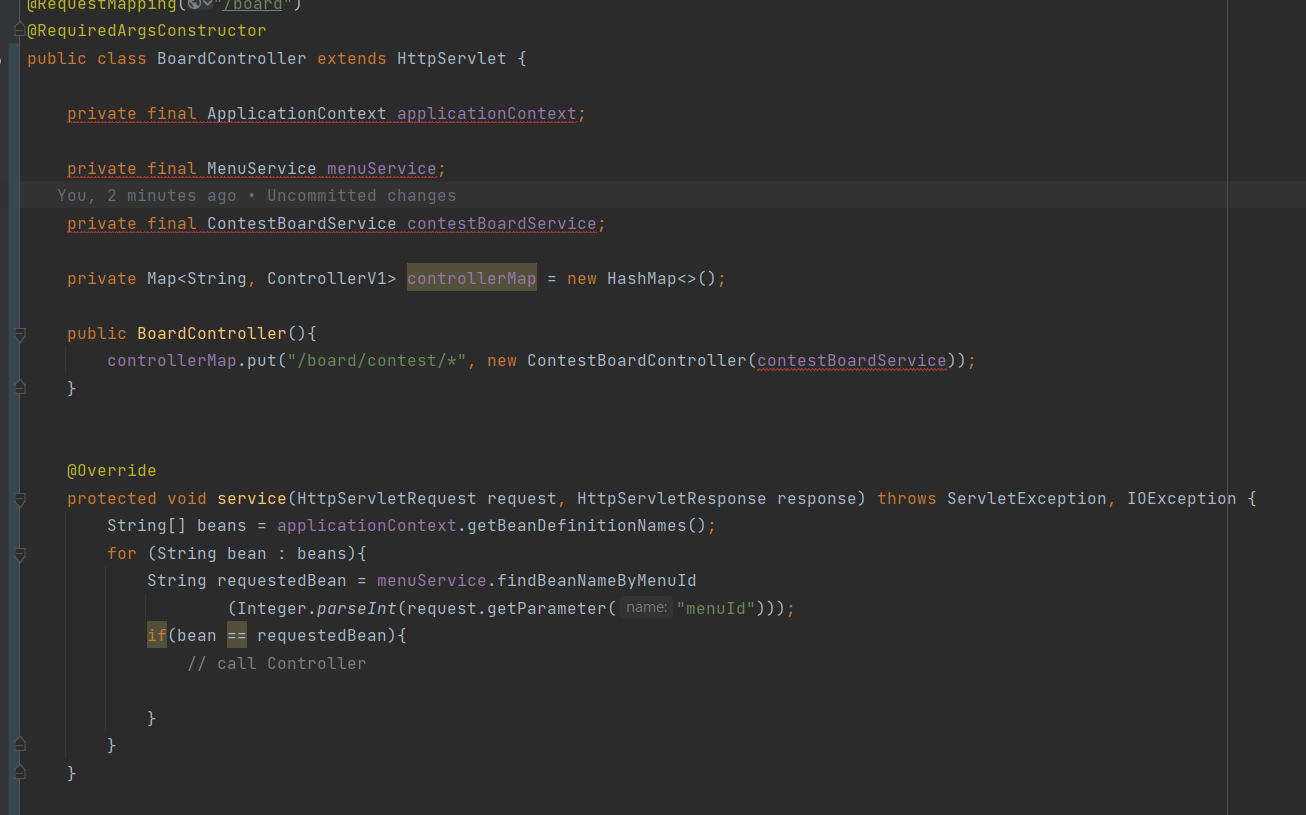
Task: Click the HashMap<>() constructor call
Action: point(662,278)
